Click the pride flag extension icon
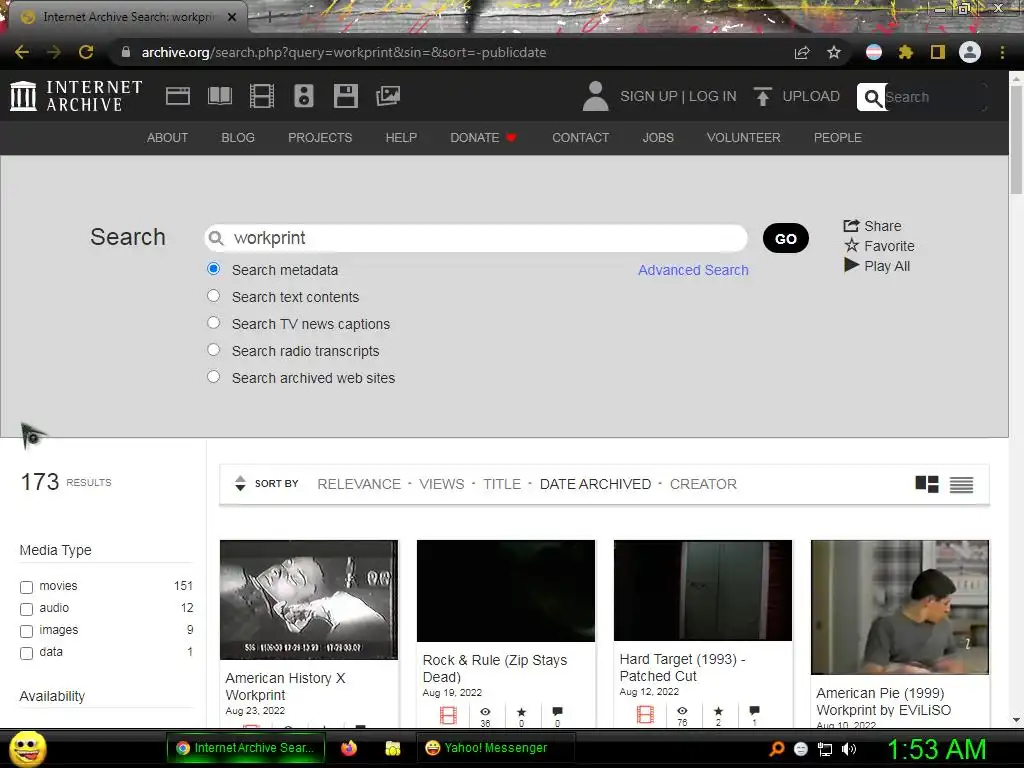1024x768 pixels. click(874, 52)
